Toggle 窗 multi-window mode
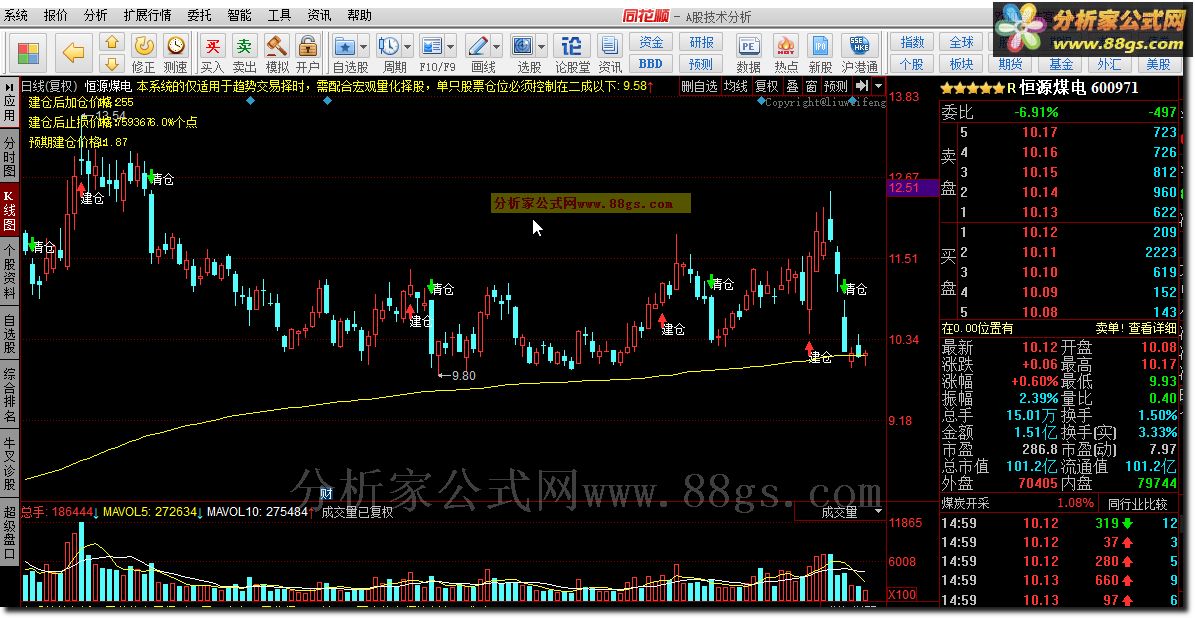The height and width of the screenshot is (618, 1195). point(812,86)
